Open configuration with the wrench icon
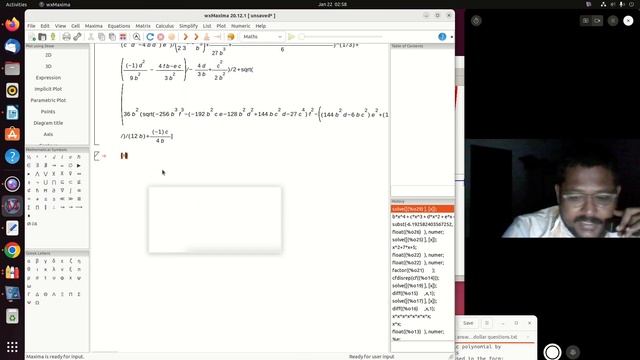 (x=77, y=37)
